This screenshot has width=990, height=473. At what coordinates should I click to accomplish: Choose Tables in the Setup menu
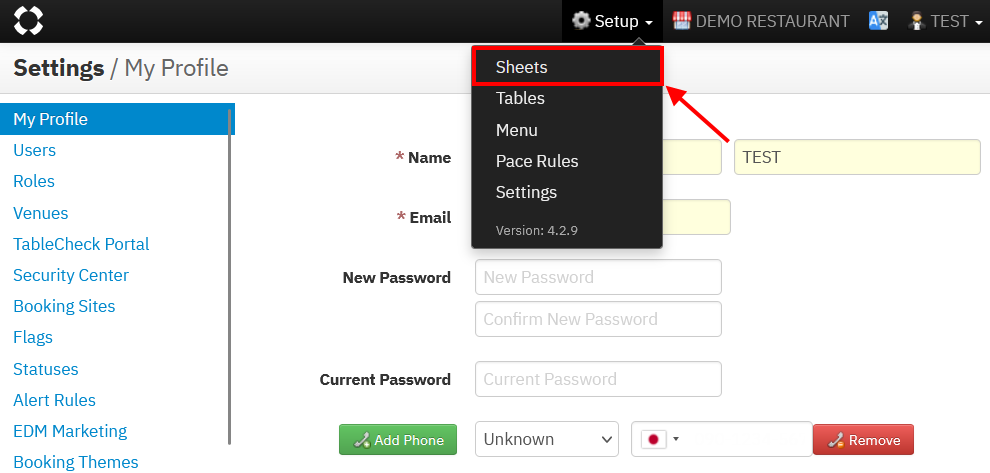point(520,98)
